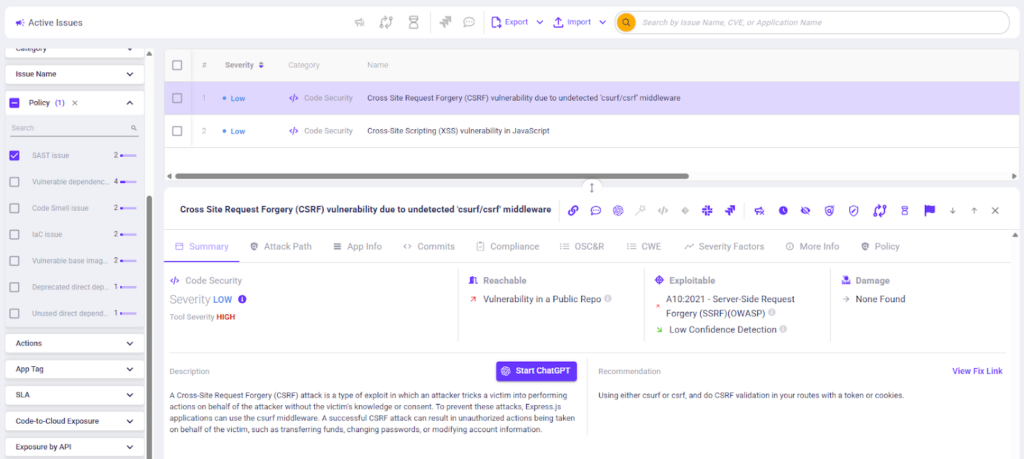Switch to the Attack Path tab
Screen dimensions: 1024x459
281,246
